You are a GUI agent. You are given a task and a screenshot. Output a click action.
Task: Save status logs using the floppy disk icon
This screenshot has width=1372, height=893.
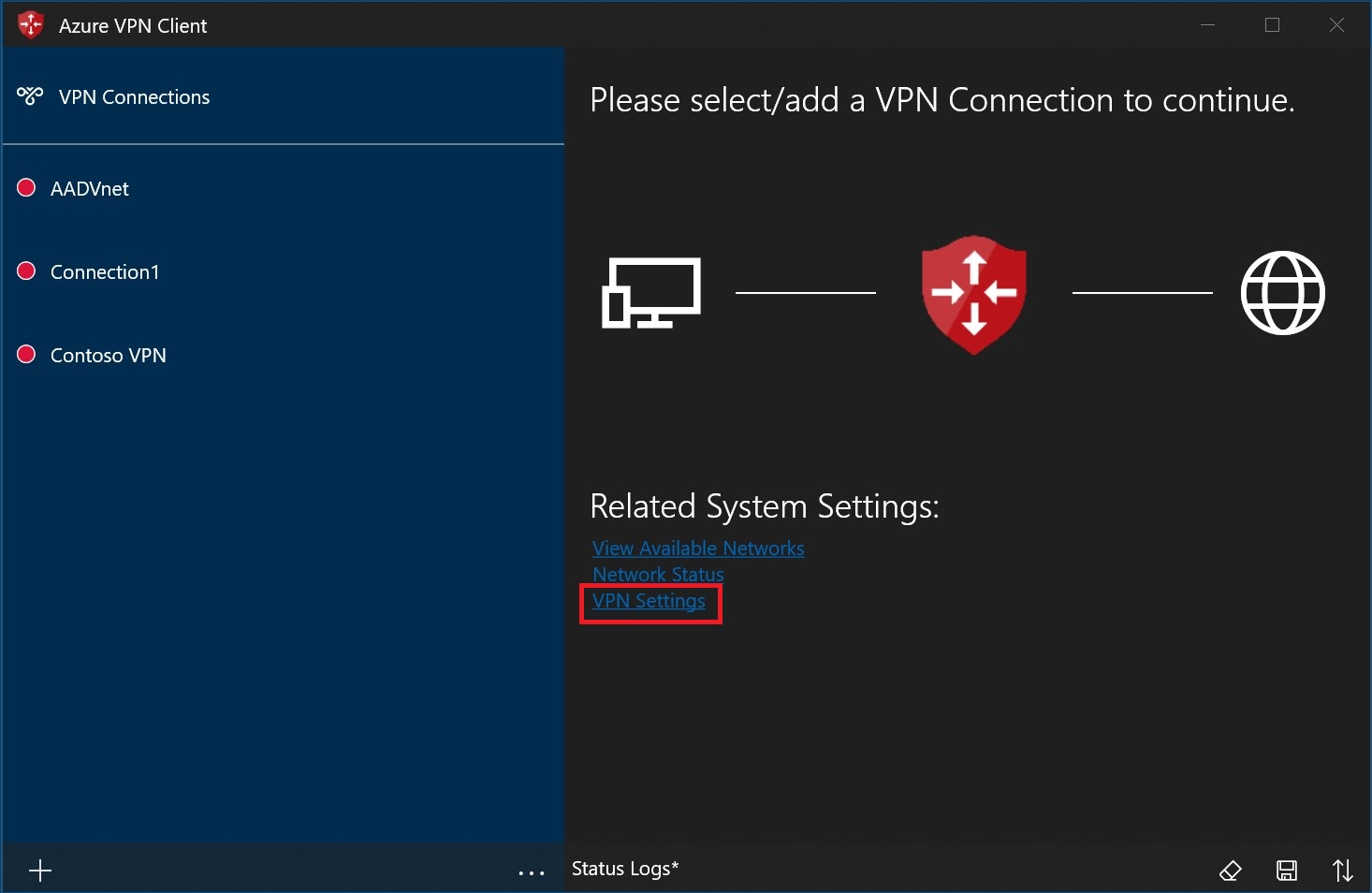coord(1287,871)
